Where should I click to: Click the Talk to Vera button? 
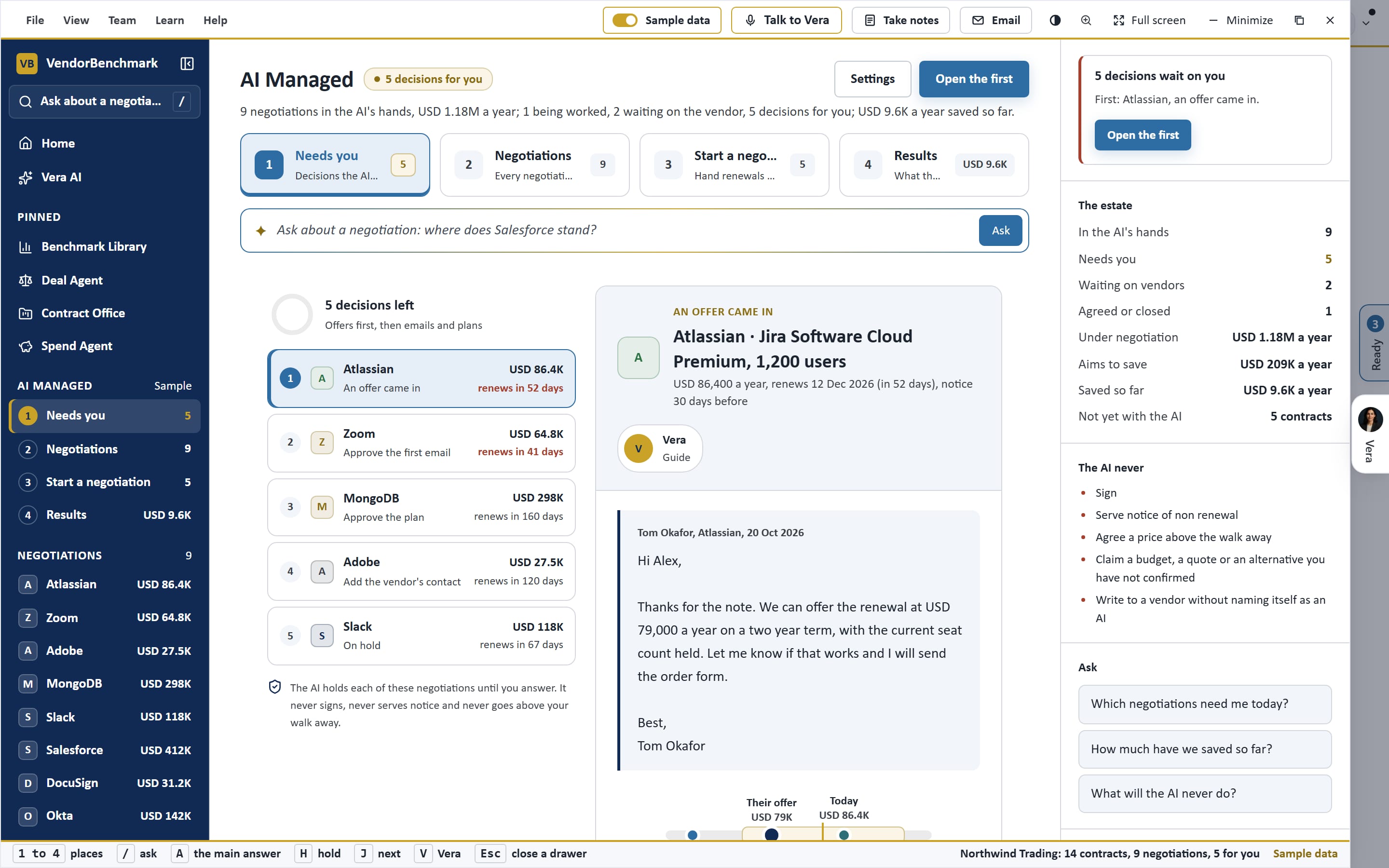(786, 20)
